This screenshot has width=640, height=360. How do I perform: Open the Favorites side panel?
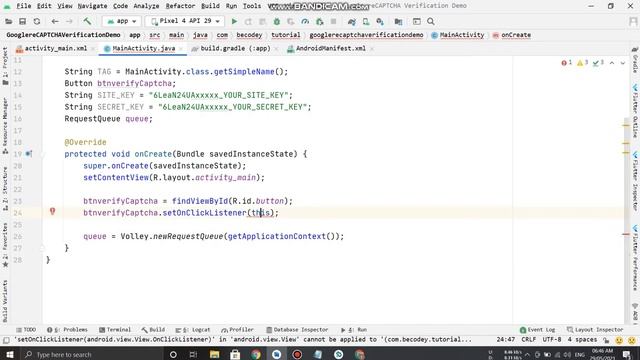(5, 245)
